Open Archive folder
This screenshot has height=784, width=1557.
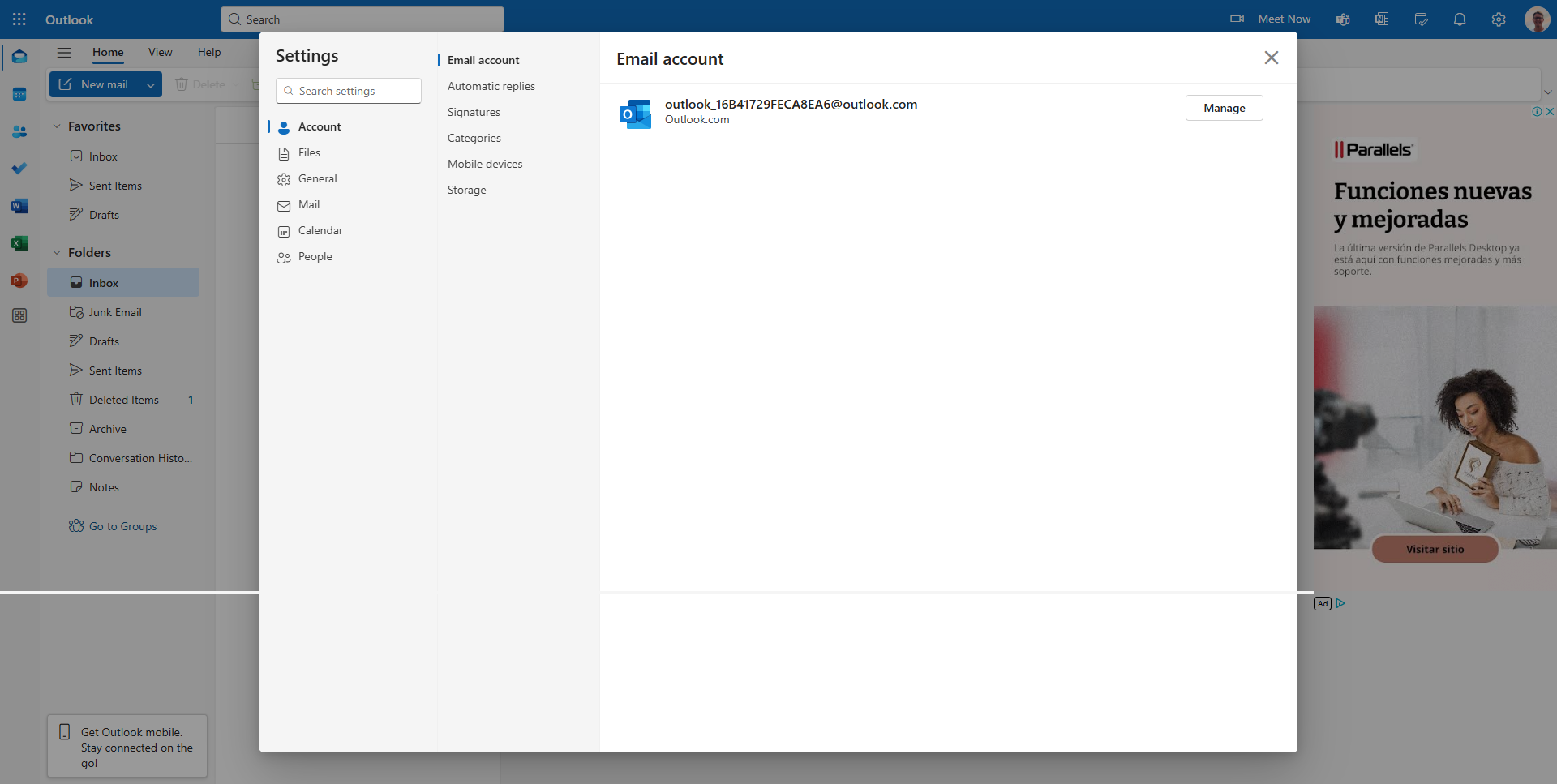click(x=123, y=429)
